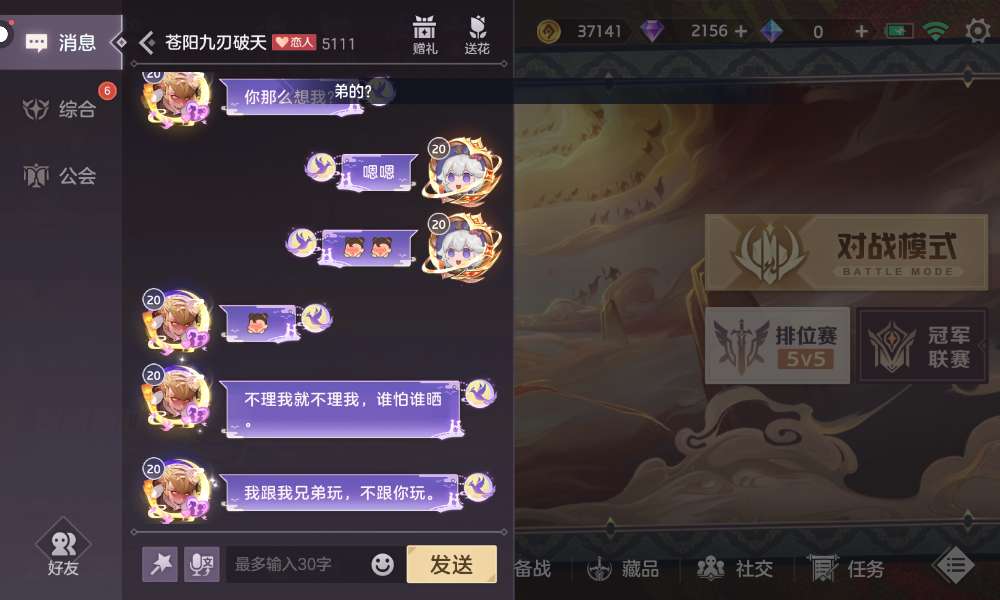This screenshot has height=600, width=1000.
Task: Click the chat input field 最多输入30字
Action: click(x=298, y=564)
